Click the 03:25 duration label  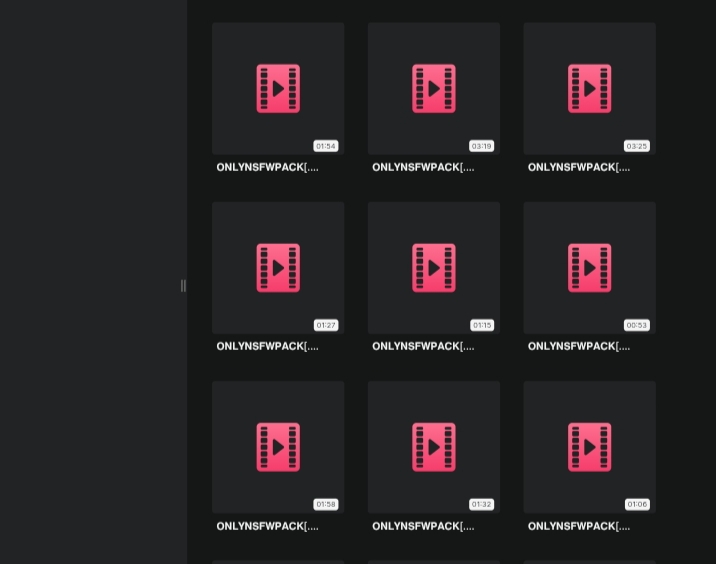pyautogui.click(x=637, y=146)
